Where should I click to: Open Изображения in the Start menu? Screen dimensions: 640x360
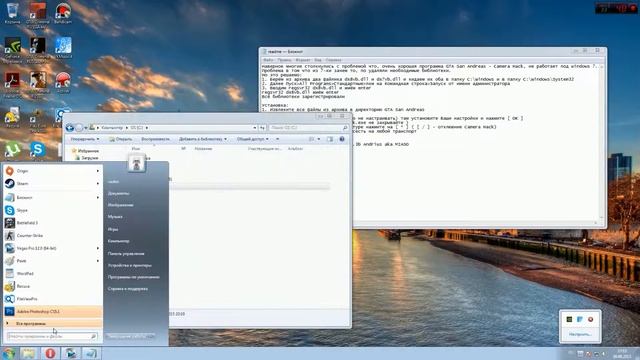point(121,205)
